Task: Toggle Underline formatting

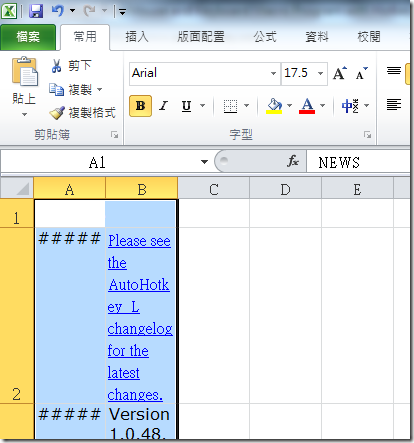Action: point(186,106)
